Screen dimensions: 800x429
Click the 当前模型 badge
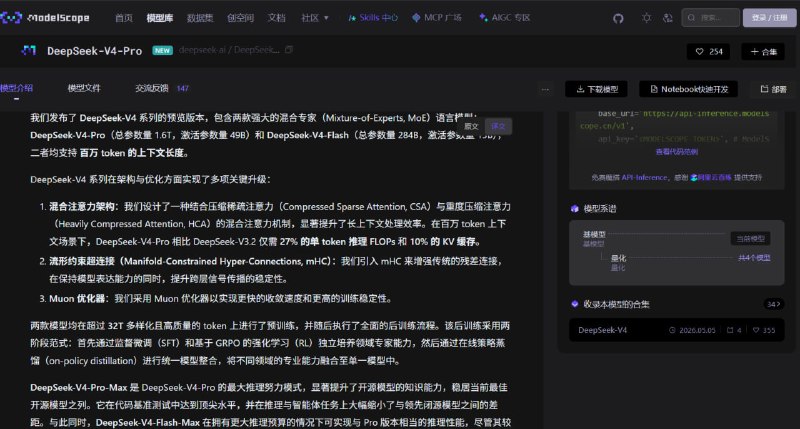pyautogui.click(x=750, y=239)
